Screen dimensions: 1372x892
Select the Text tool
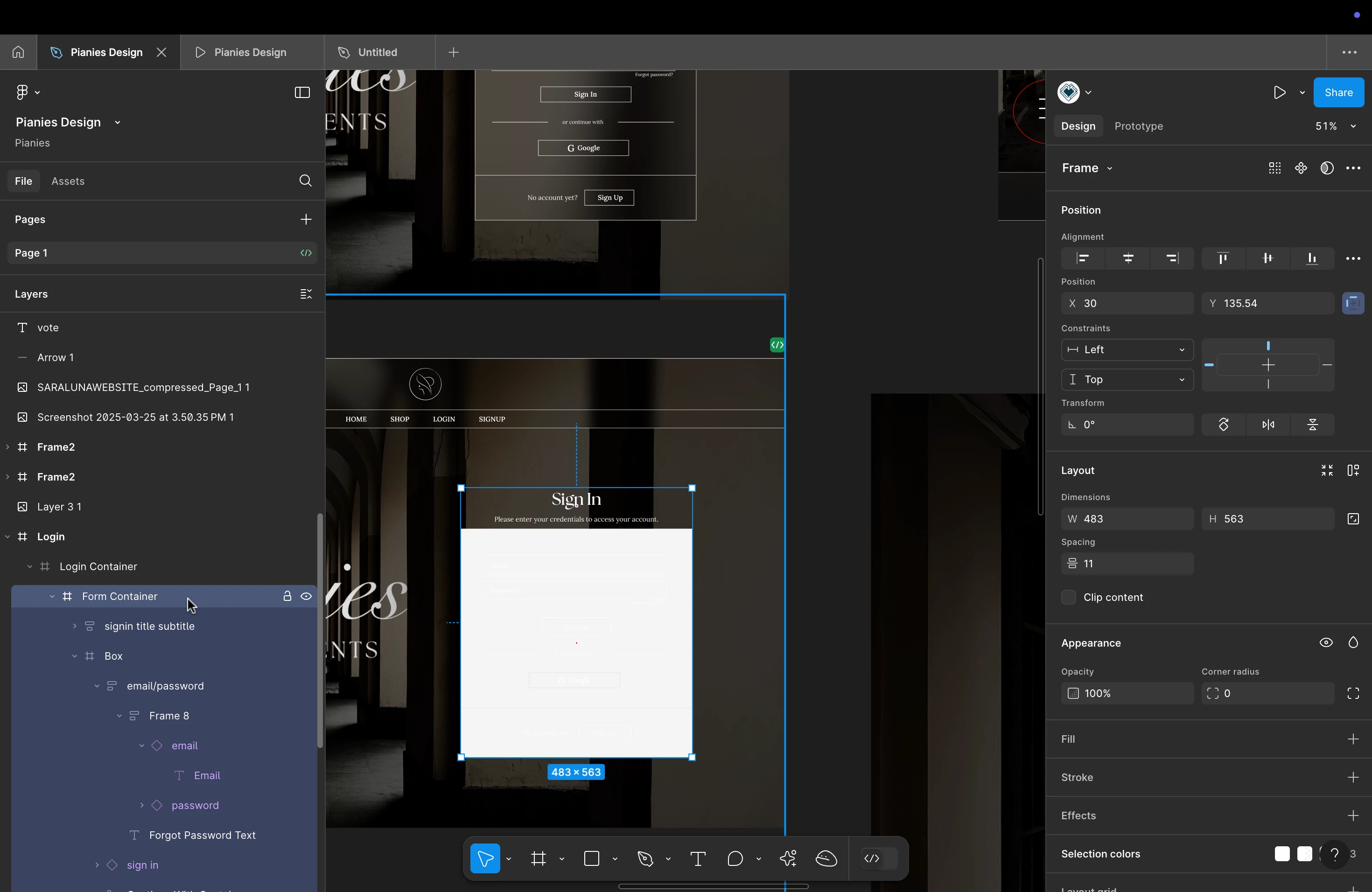[698, 858]
